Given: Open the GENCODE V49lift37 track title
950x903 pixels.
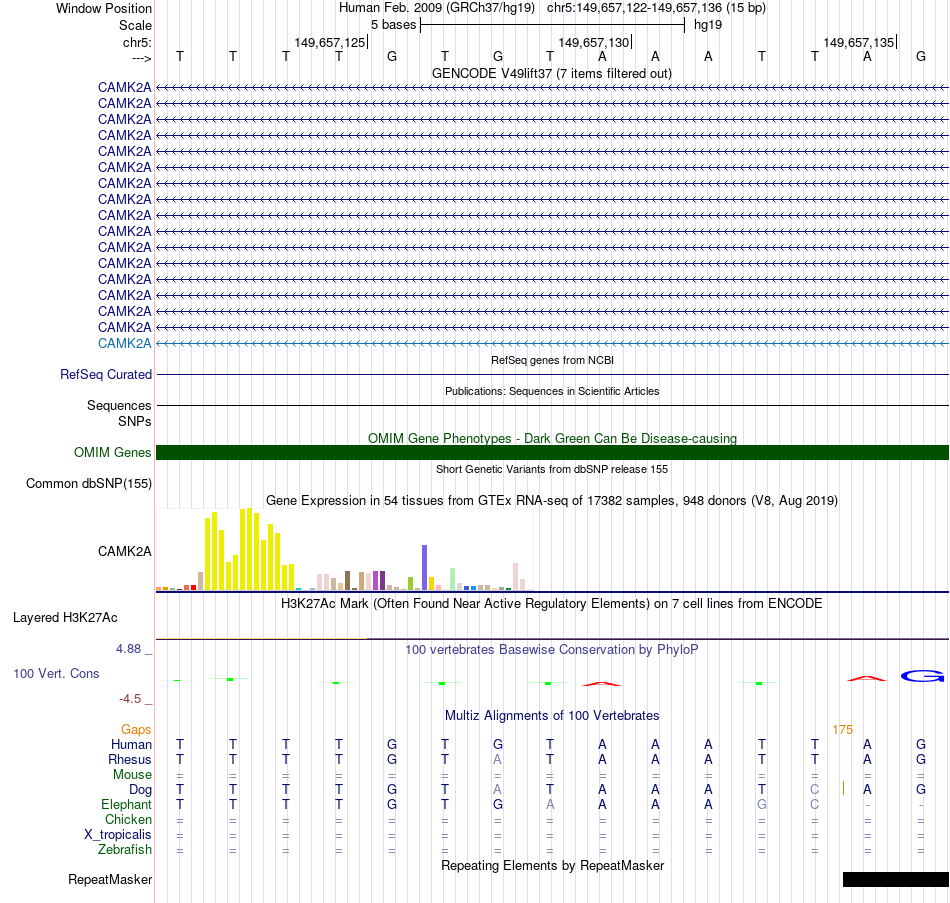Looking at the screenshot, I should (552, 73).
